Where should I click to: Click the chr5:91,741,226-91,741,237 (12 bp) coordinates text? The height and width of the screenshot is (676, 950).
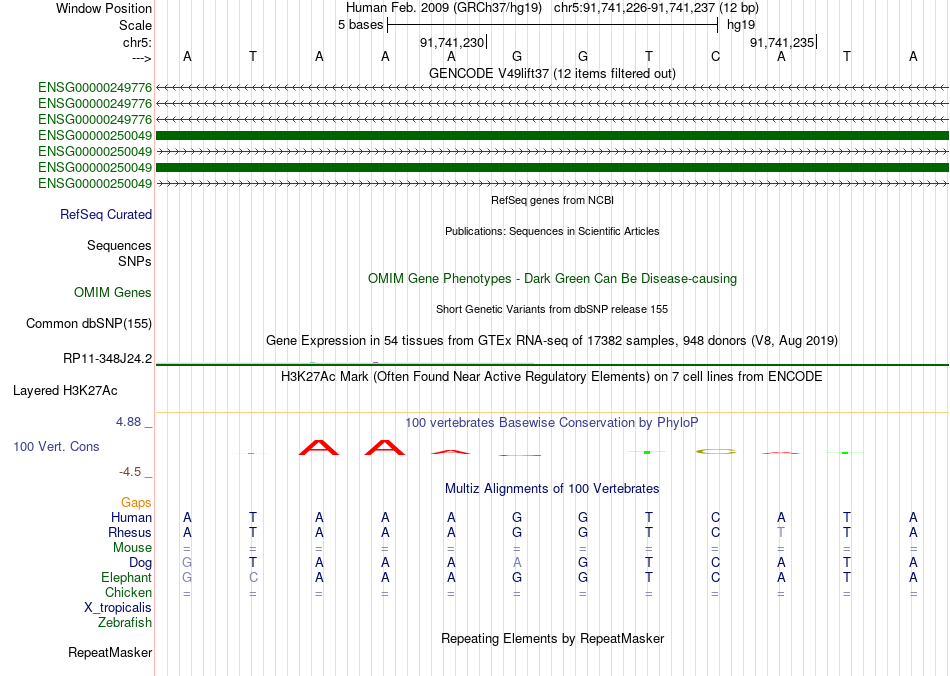click(x=656, y=8)
